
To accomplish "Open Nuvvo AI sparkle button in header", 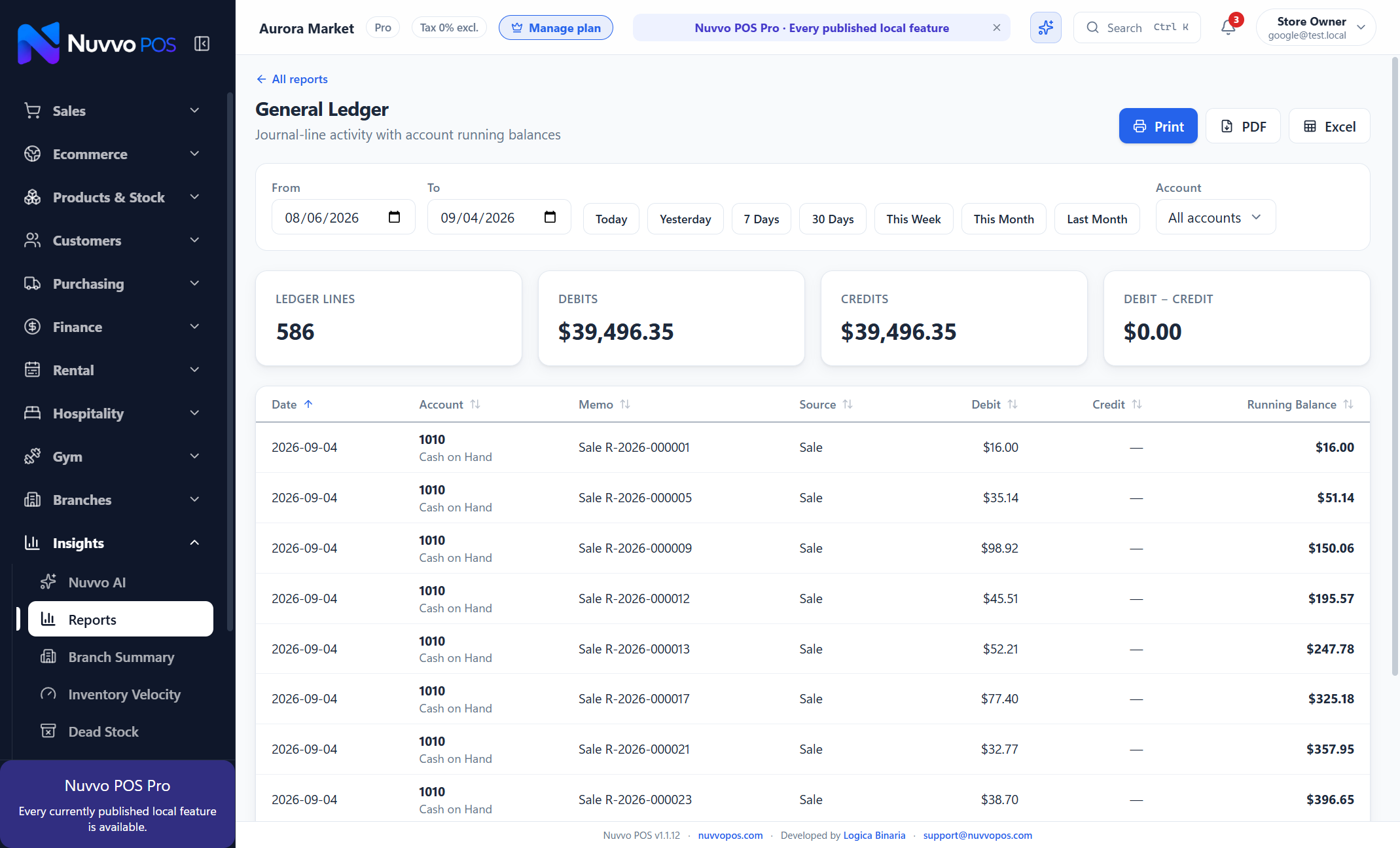I will pyautogui.click(x=1045, y=28).
